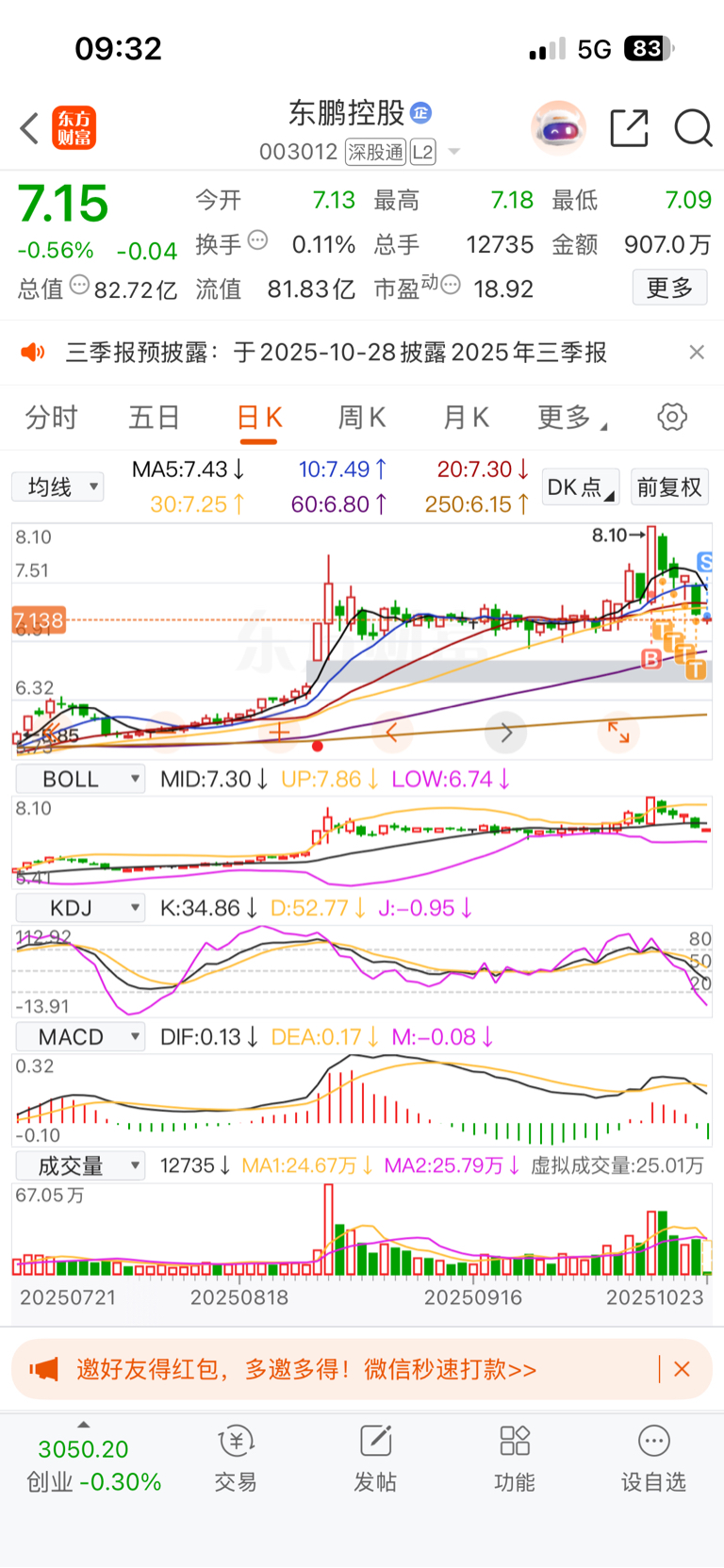This screenshot has height=1568, width=724.
Task: Open the DK点 dropdown
Action: pos(581,487)
